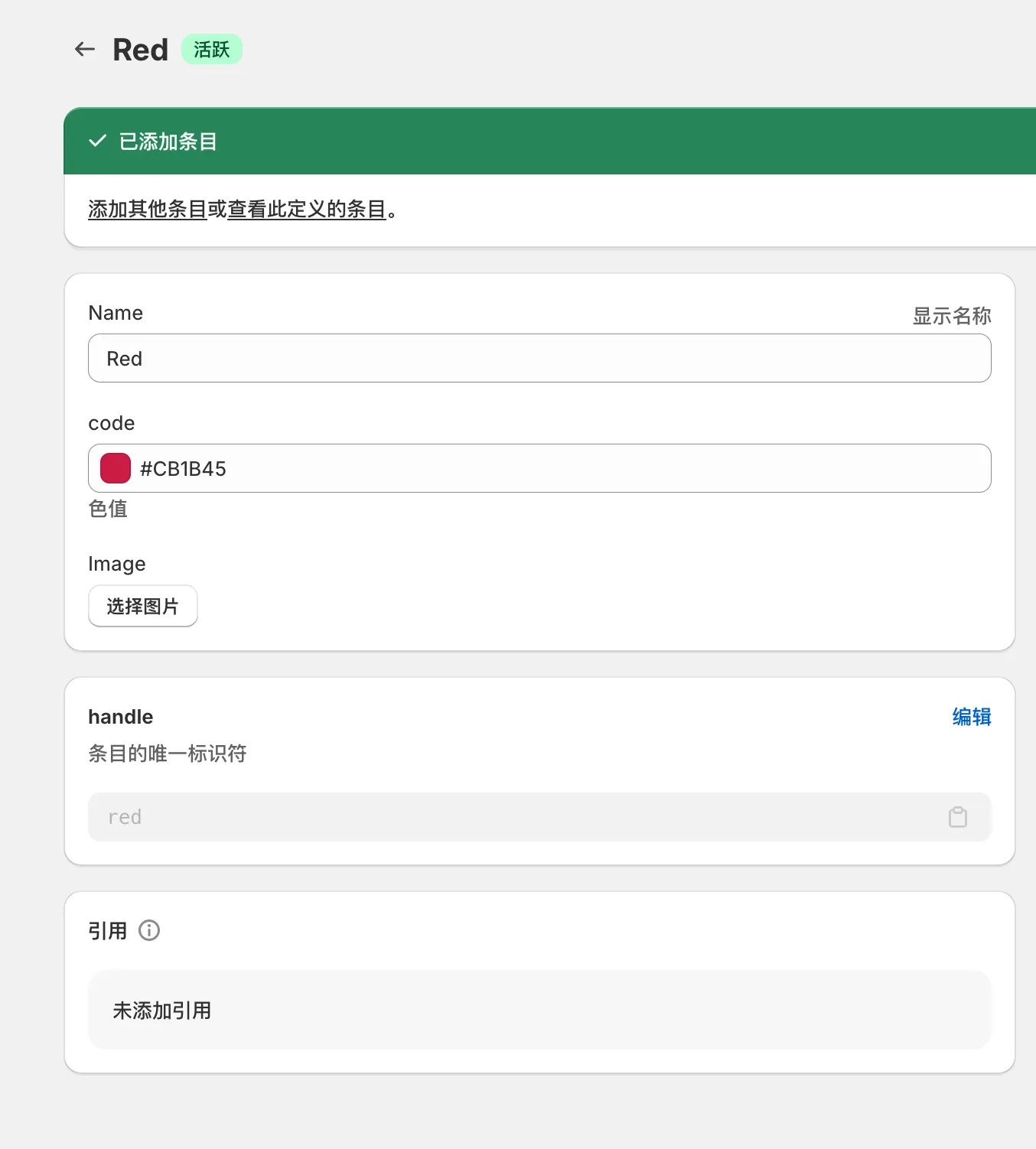Click the checkmark in the green success banner
1036x1149 pixels.
(97, 141)
